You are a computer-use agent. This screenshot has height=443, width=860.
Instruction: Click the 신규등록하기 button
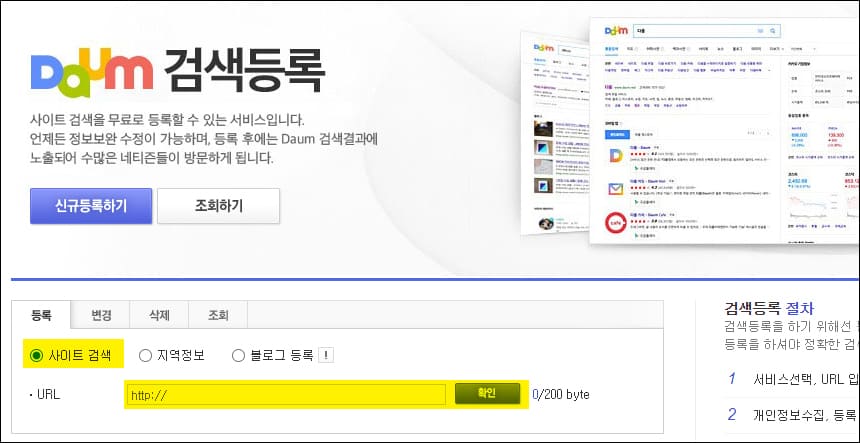[x=91, y=206]
